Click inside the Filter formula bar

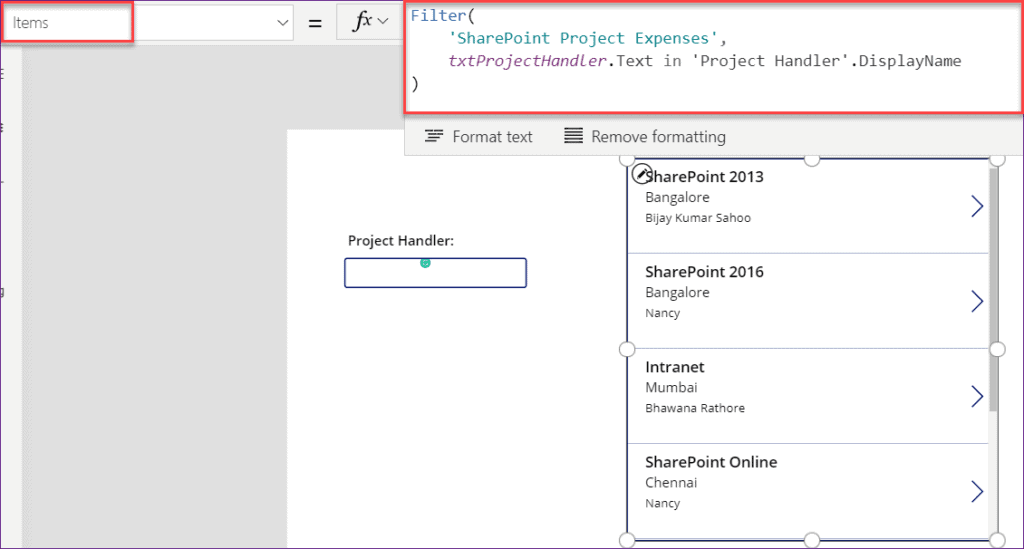click(713, 57)
